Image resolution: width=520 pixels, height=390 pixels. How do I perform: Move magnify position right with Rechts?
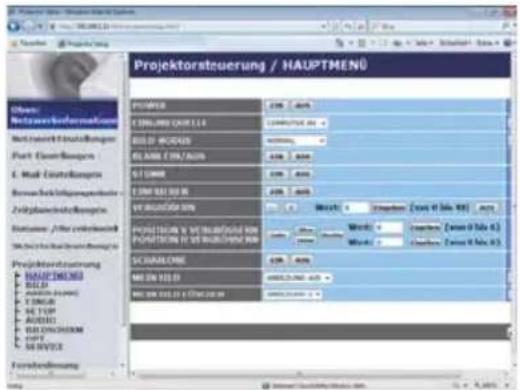pyautogui.click(x=332, y=235)
